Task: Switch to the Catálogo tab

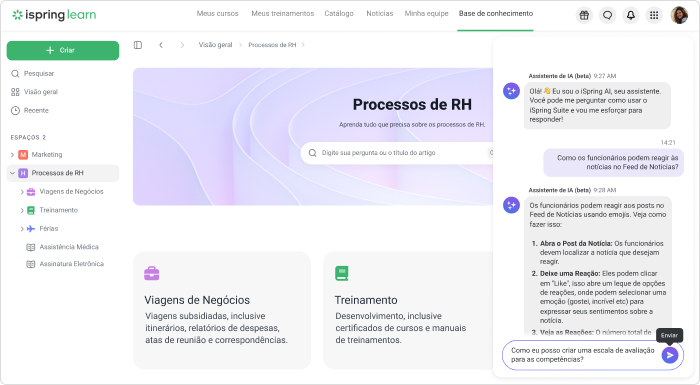Action: (x=339, y=13)
